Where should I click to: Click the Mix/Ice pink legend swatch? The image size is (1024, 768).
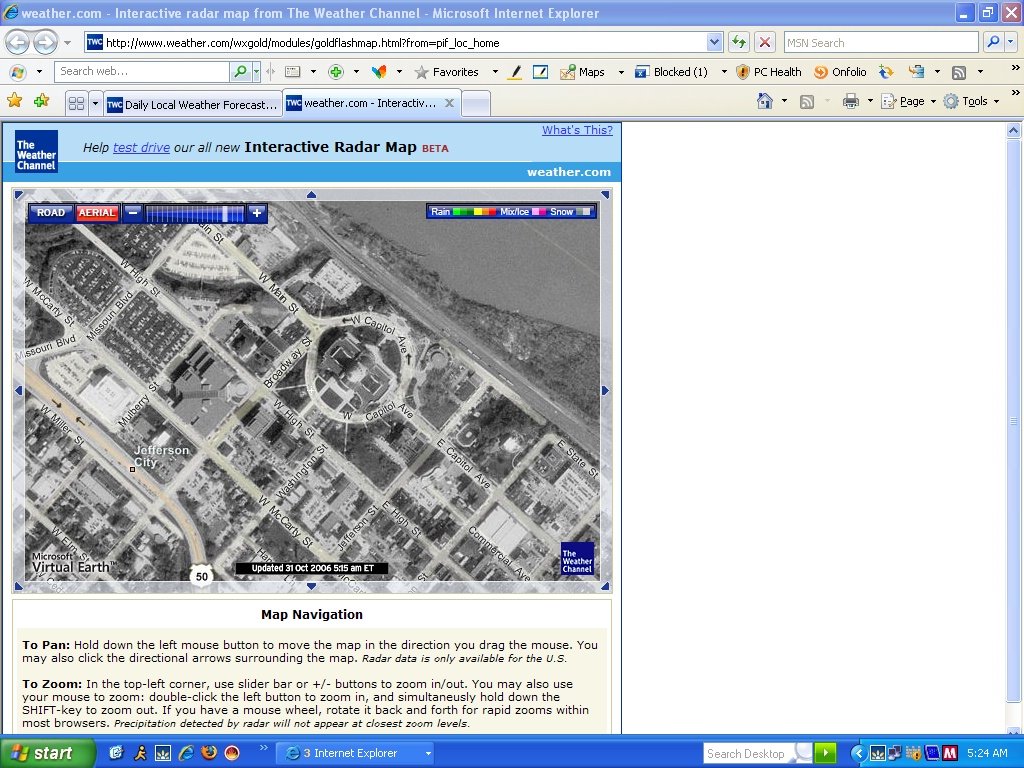539,212
